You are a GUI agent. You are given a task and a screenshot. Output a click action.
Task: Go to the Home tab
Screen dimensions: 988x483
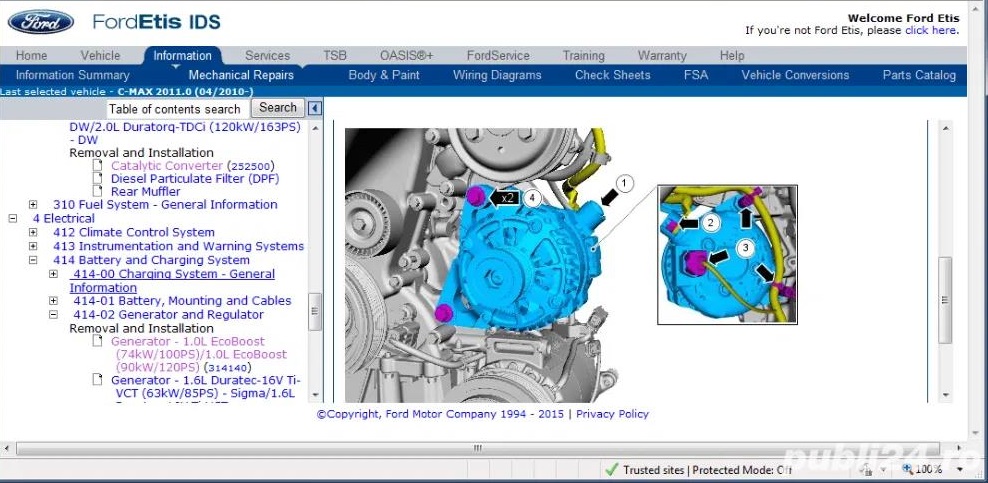pyautogui.click(x=32, y=55)
